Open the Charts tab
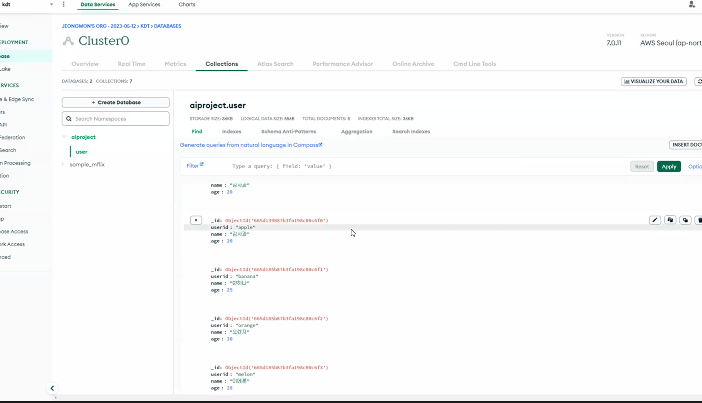 [187, 4]
